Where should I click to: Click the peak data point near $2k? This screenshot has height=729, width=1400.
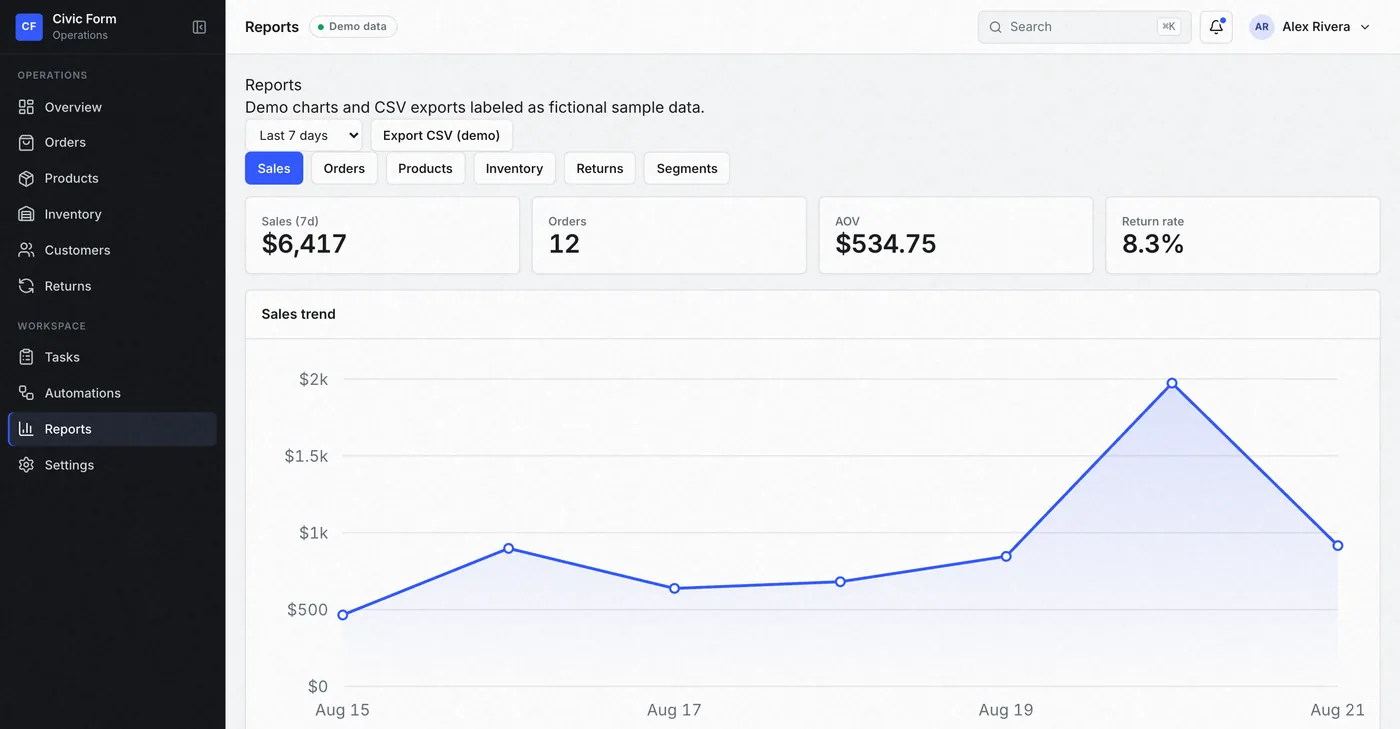[x=1172, y=383]
